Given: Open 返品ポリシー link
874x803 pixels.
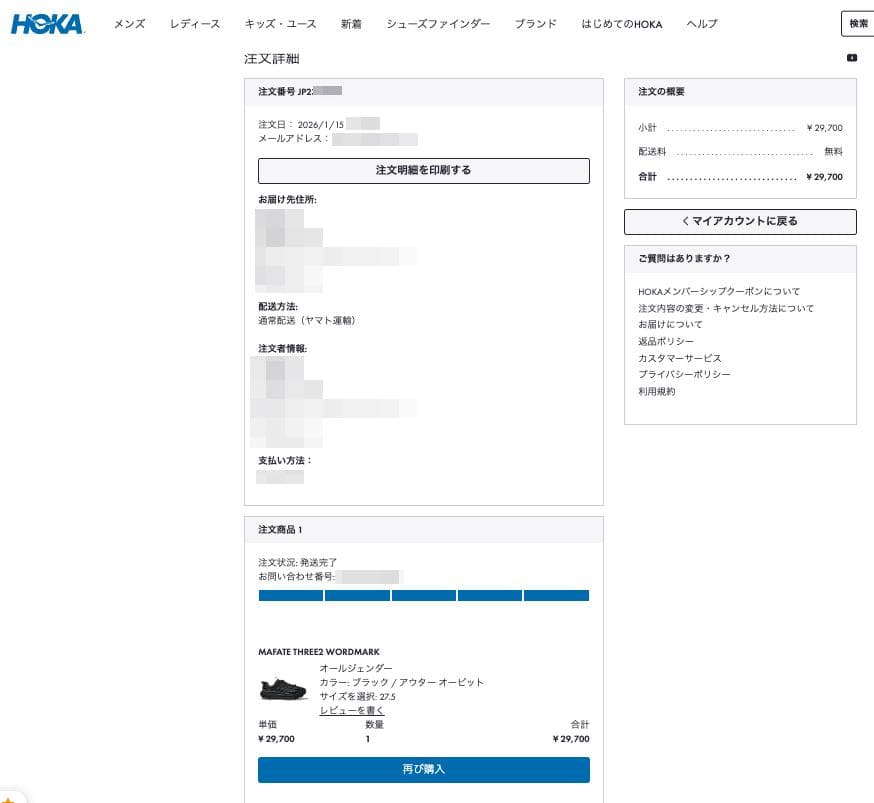Looking at the screenshot, I should 666,342.
